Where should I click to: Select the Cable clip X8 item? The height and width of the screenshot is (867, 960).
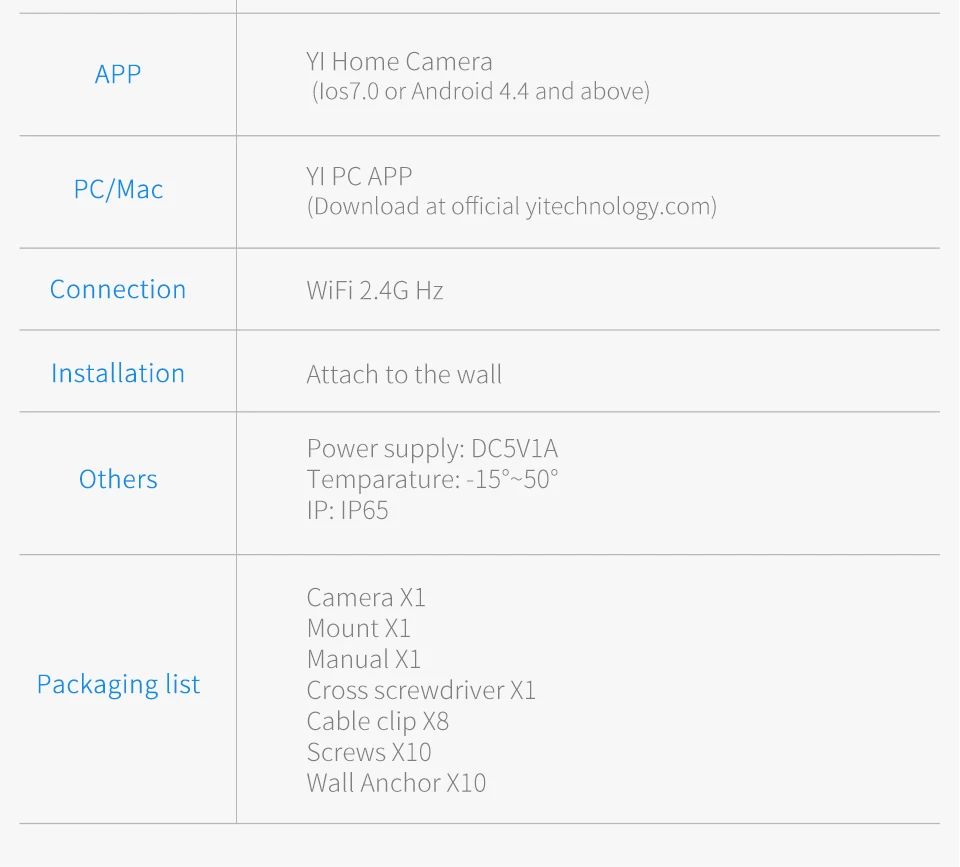point(377,722)
